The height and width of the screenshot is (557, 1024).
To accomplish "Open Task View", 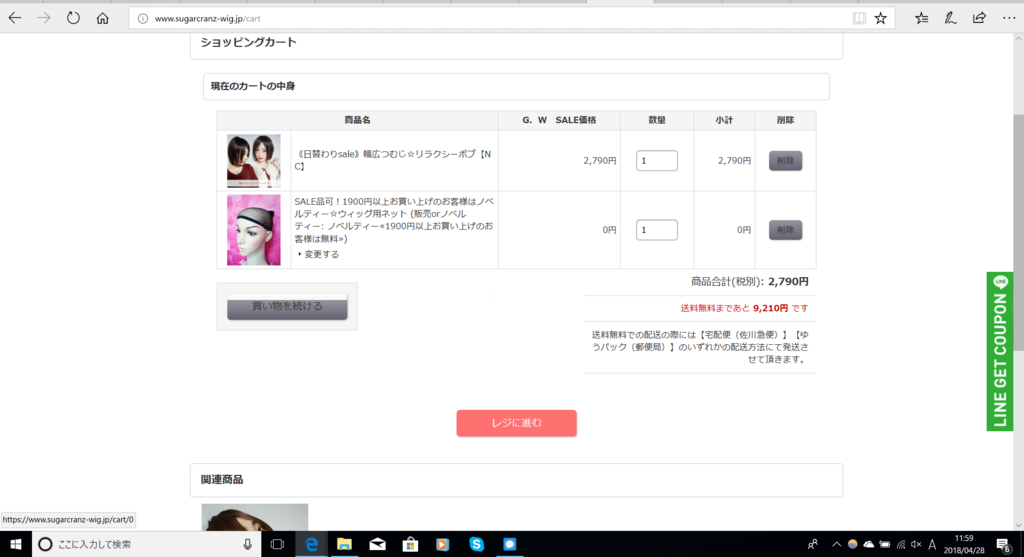I will point(278,544).
